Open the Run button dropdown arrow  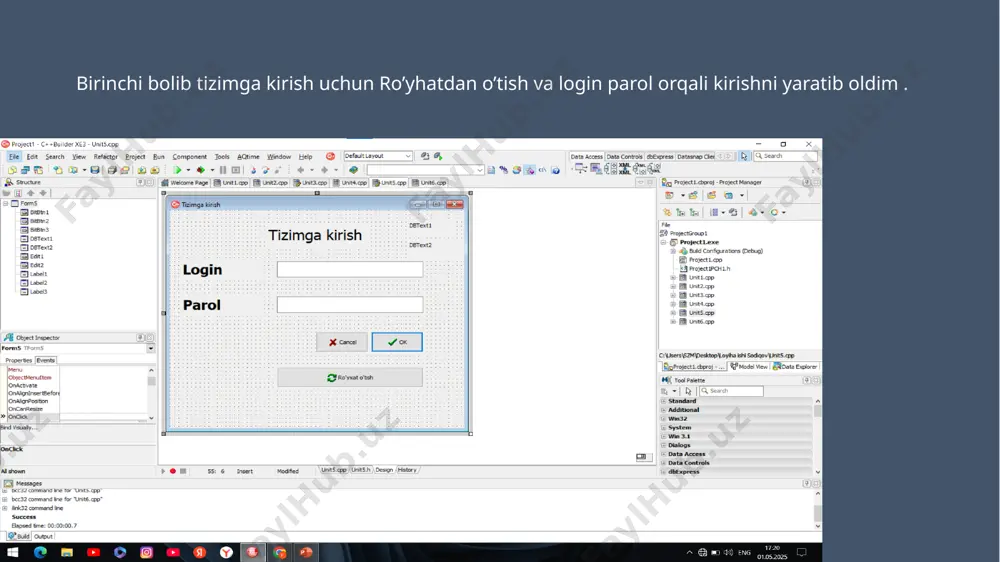tap(188, 170)
